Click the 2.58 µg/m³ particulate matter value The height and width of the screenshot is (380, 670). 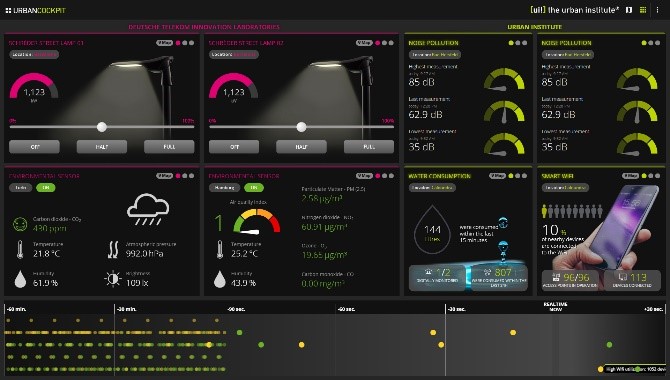coord(322,198)
